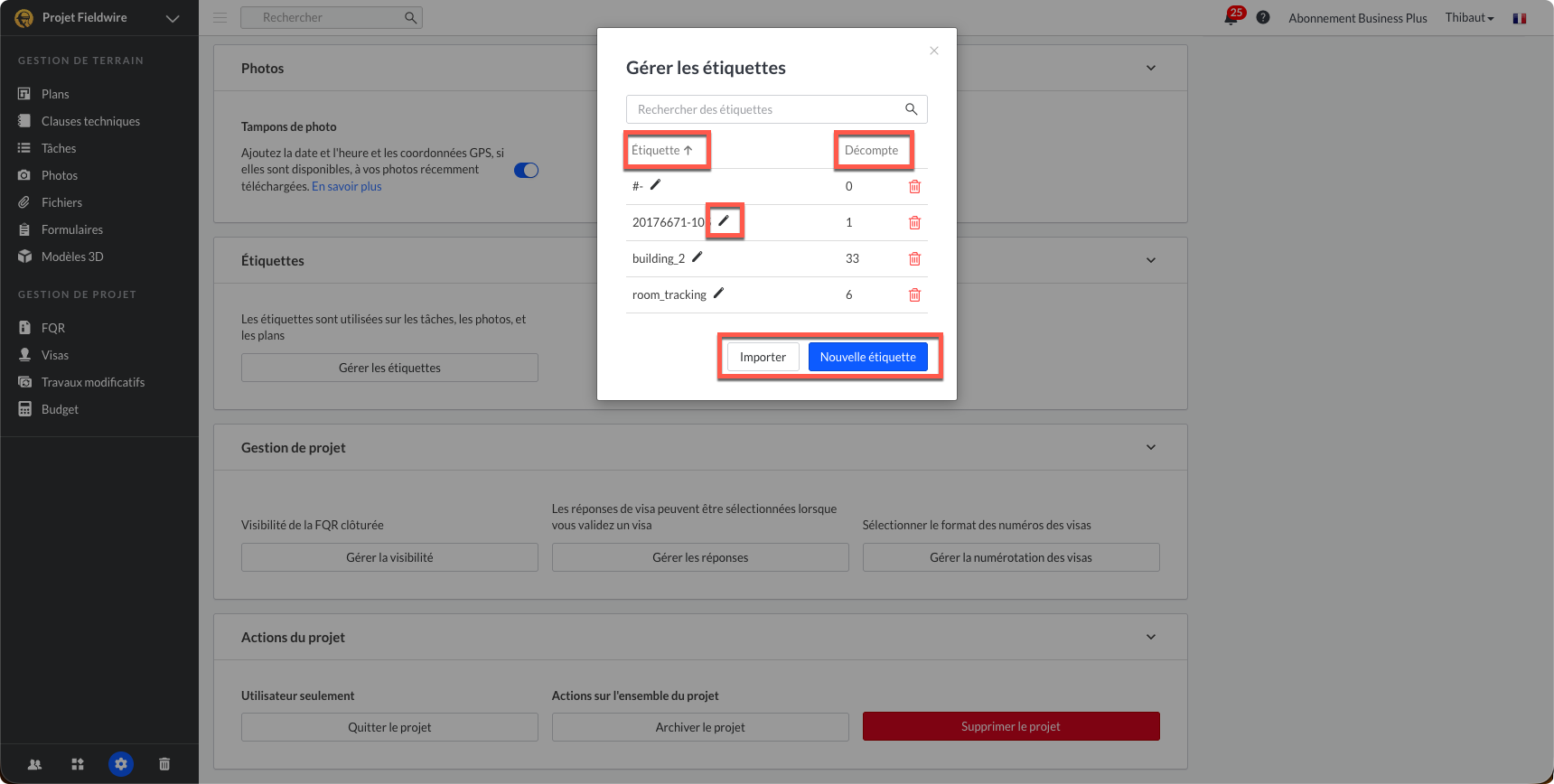Expand the Projet Fieldwire project dropdown

[173, 18]
